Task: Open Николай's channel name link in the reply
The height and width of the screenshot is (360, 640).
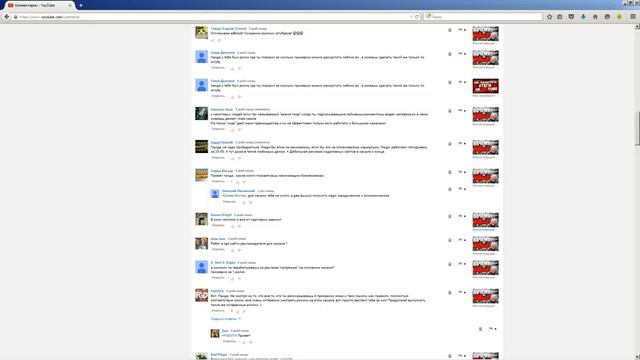Action: pos(238,191)
